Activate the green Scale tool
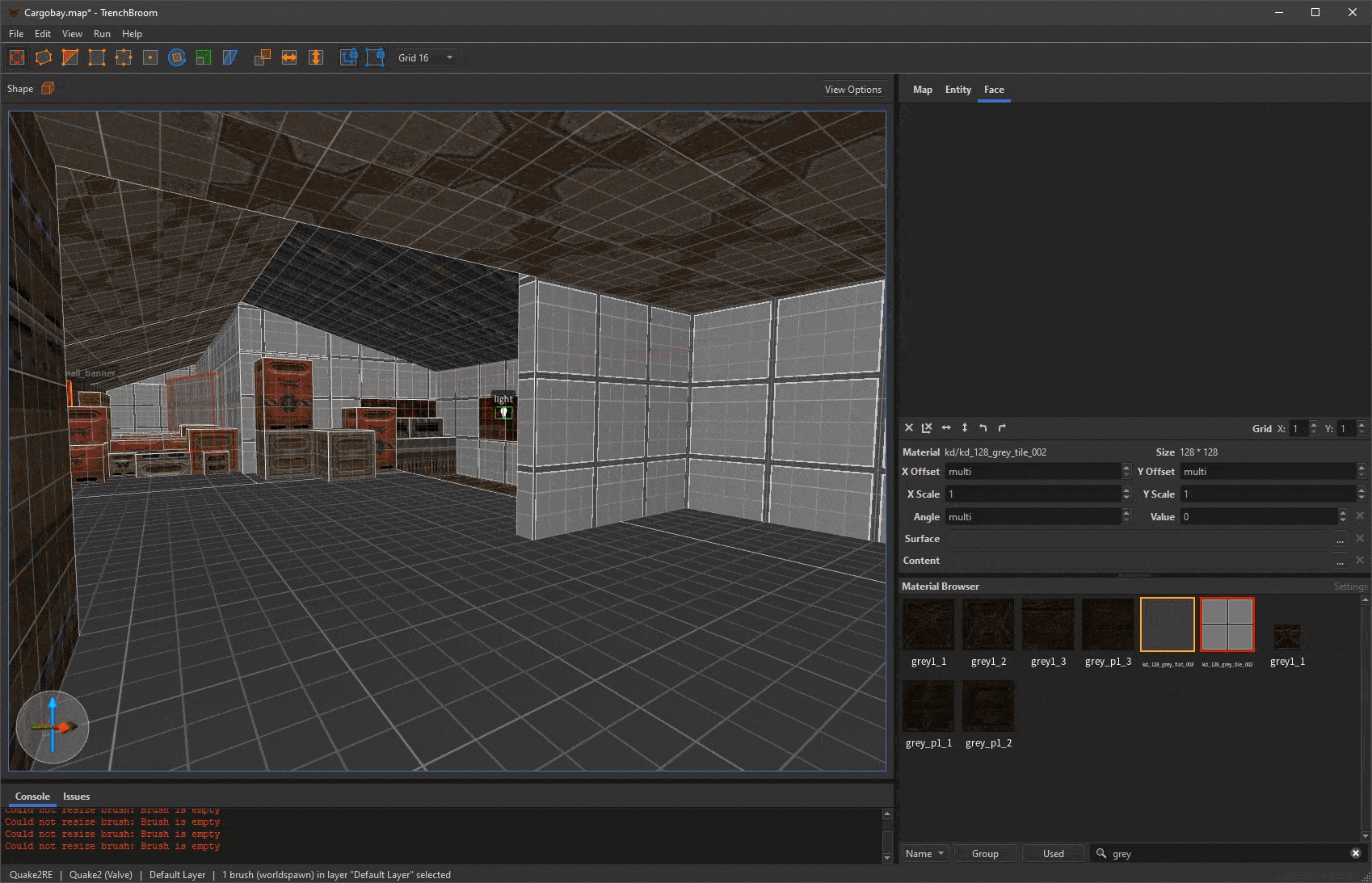 (204, 57)
